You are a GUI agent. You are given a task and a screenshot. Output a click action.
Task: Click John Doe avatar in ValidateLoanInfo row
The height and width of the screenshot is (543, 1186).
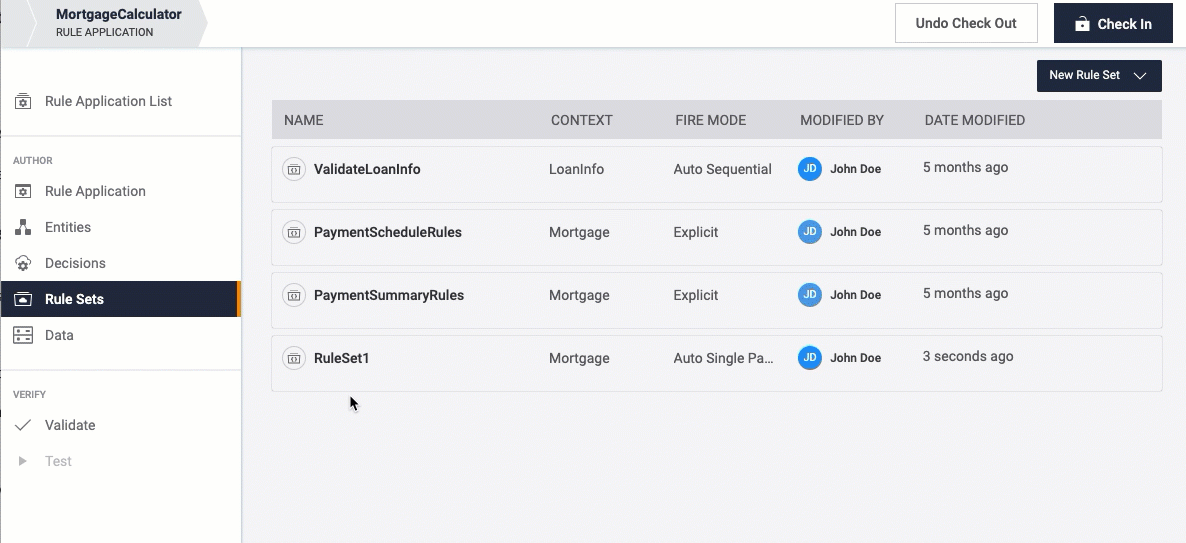809,169
